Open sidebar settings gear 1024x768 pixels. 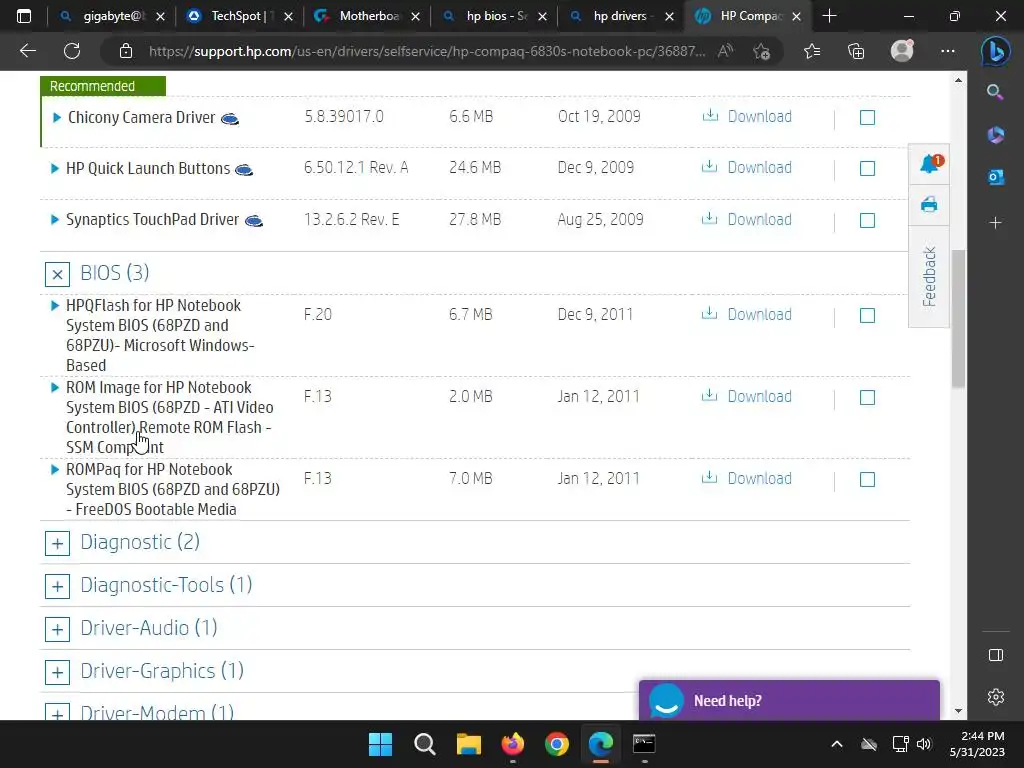995,697
